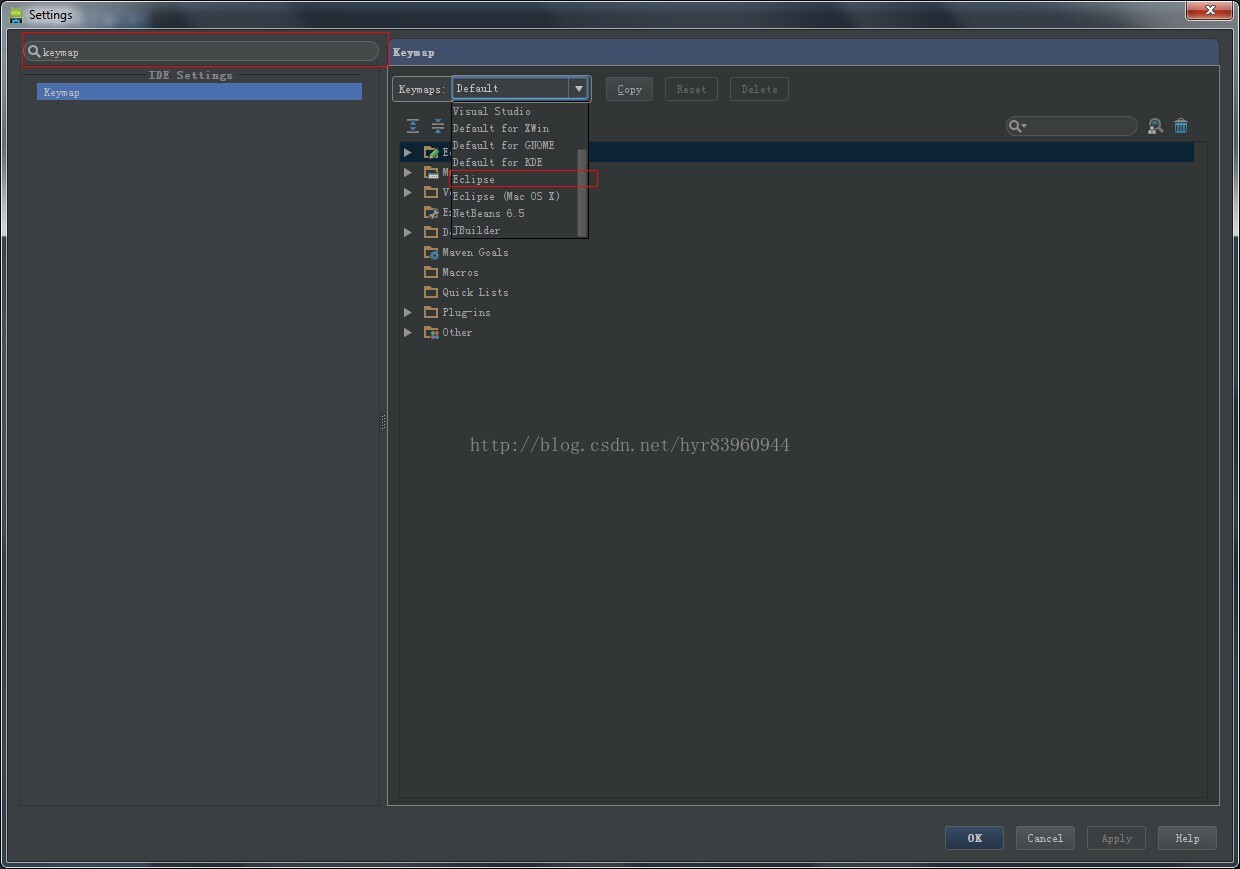Select Eclipse (Mac OS X) keymap
This screenshot has width=1240, height=869.
(x=515, y=196)
